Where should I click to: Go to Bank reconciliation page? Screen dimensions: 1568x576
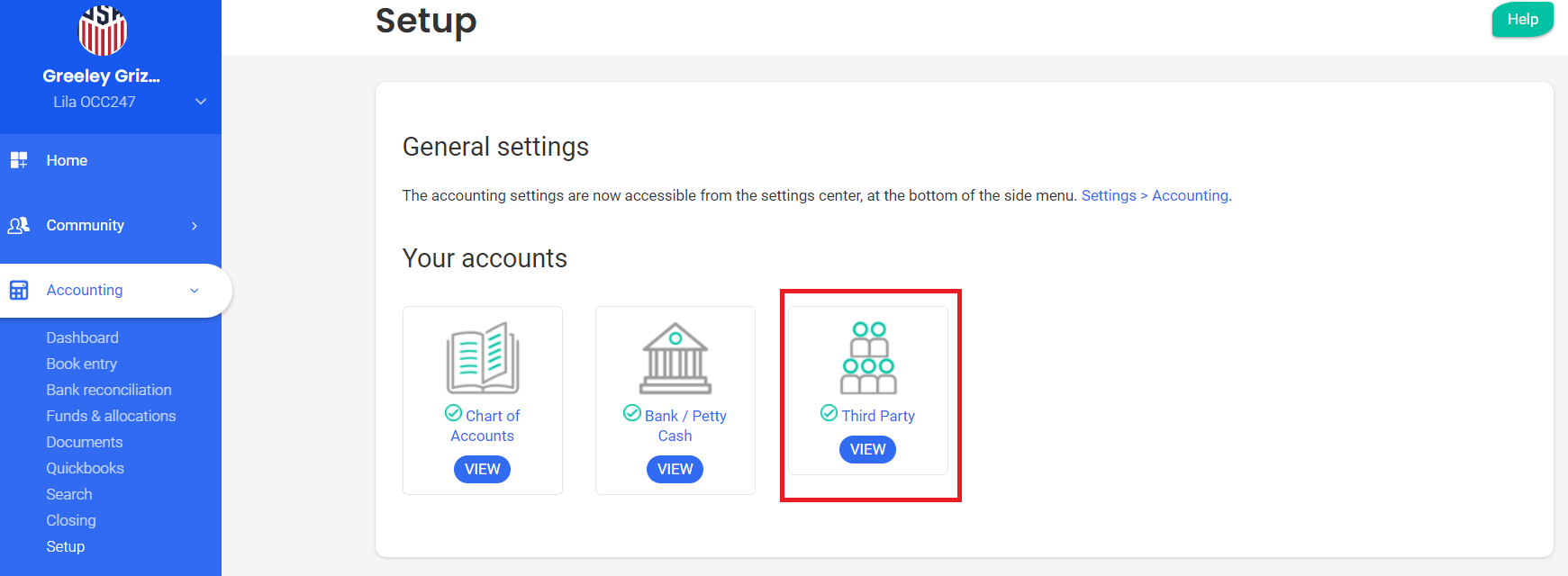pyautogui.click(x=109, y=390)
